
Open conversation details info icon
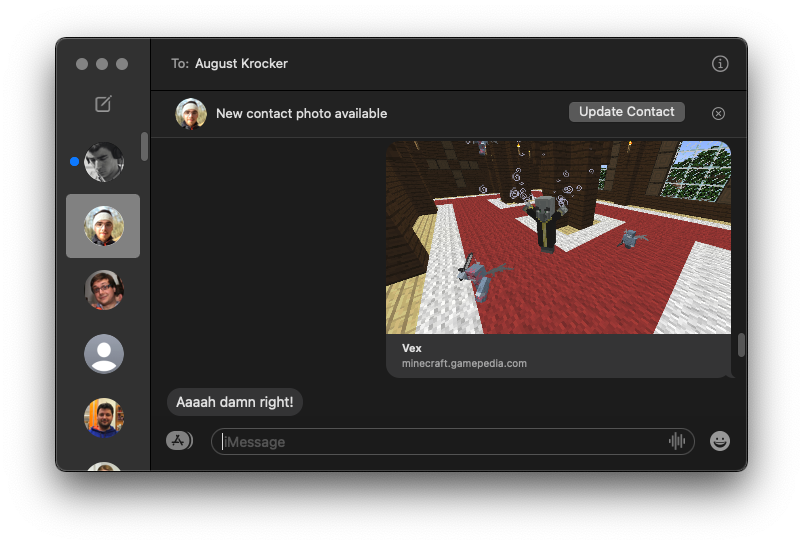720,63
